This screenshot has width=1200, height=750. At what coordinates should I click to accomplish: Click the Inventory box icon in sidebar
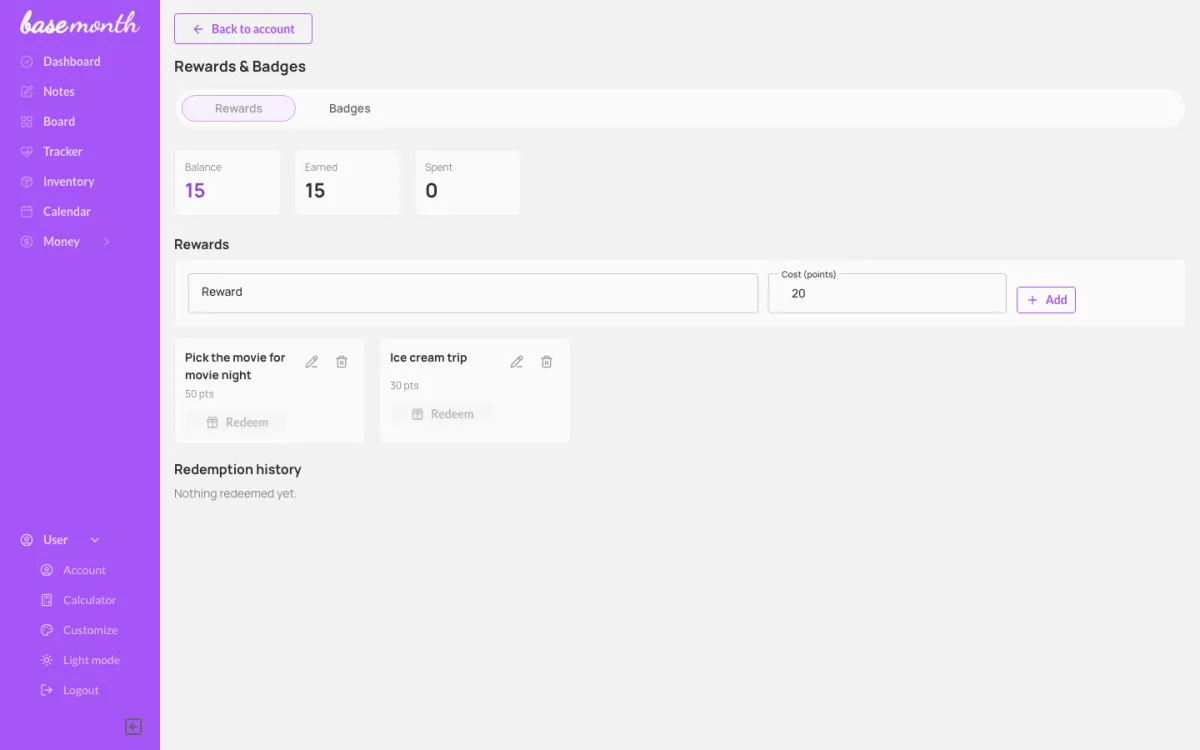click(27, 181)
